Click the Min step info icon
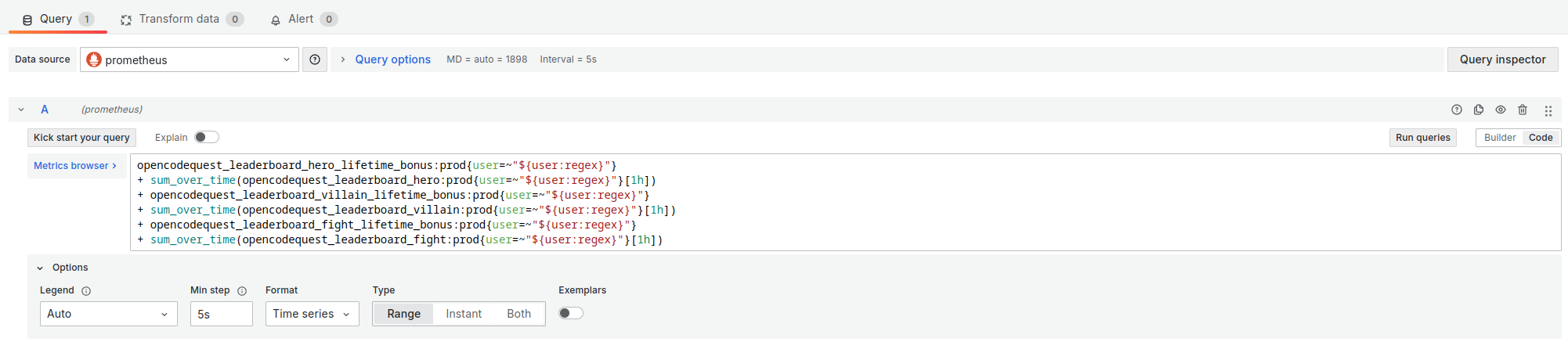 pyautogui.click(x=242, y=291)
